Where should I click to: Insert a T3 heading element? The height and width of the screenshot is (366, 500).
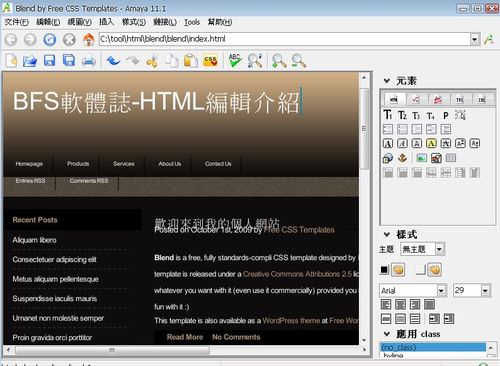pyautogui.click(x=416, y=116)
